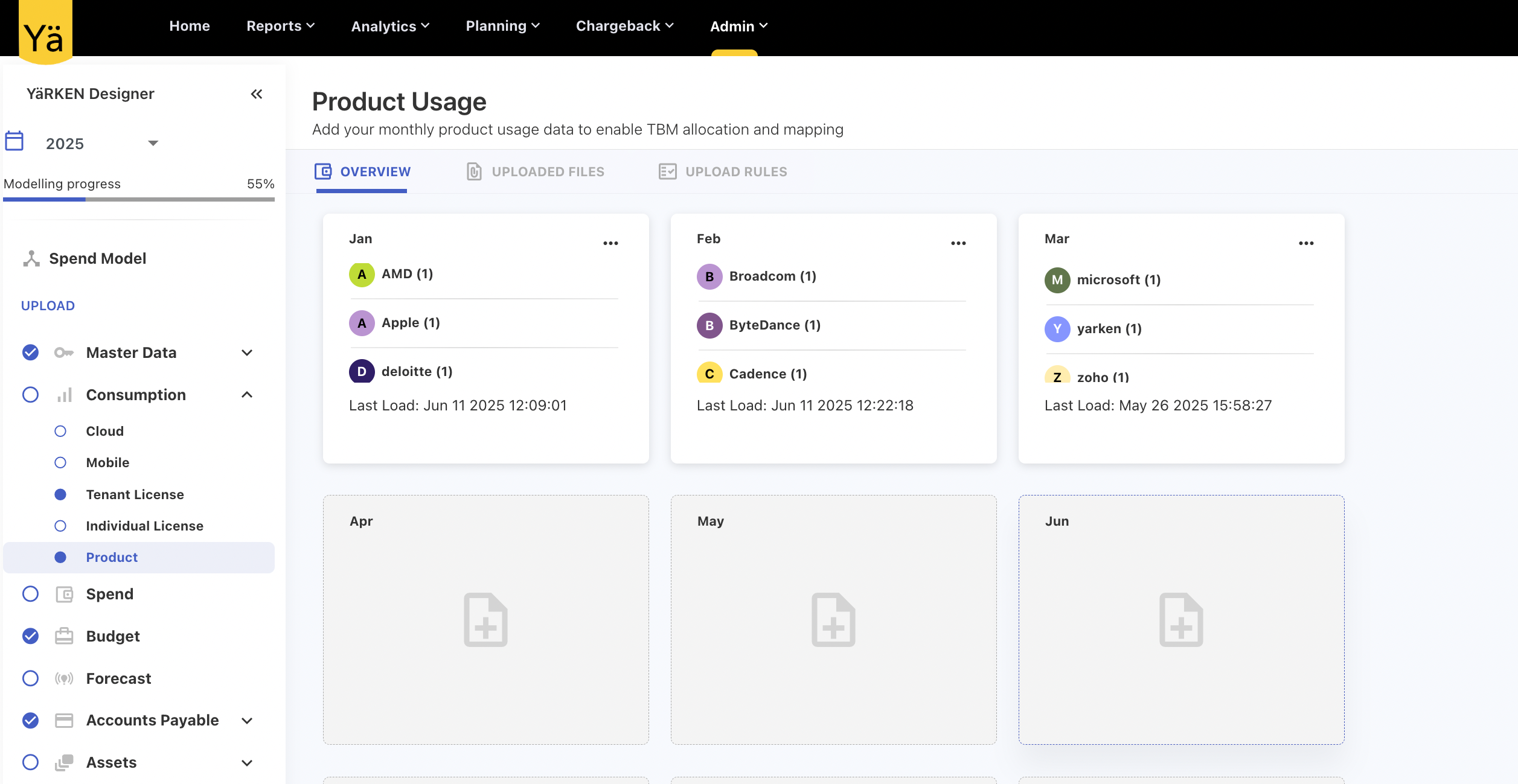This screenshot has width=1518, height=784.
Task: Open the Mar card three-dot menu
Action: point(1306,243)
